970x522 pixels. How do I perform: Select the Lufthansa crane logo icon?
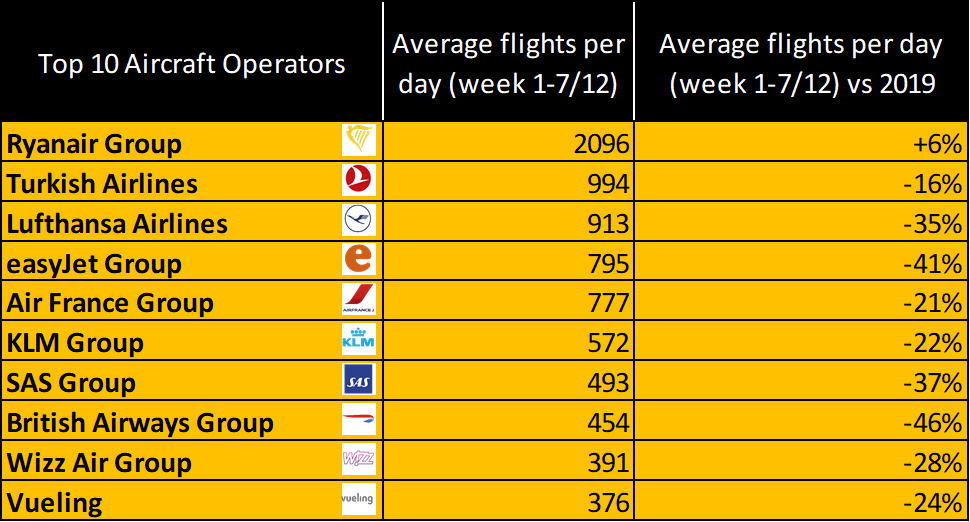(358, 221)
